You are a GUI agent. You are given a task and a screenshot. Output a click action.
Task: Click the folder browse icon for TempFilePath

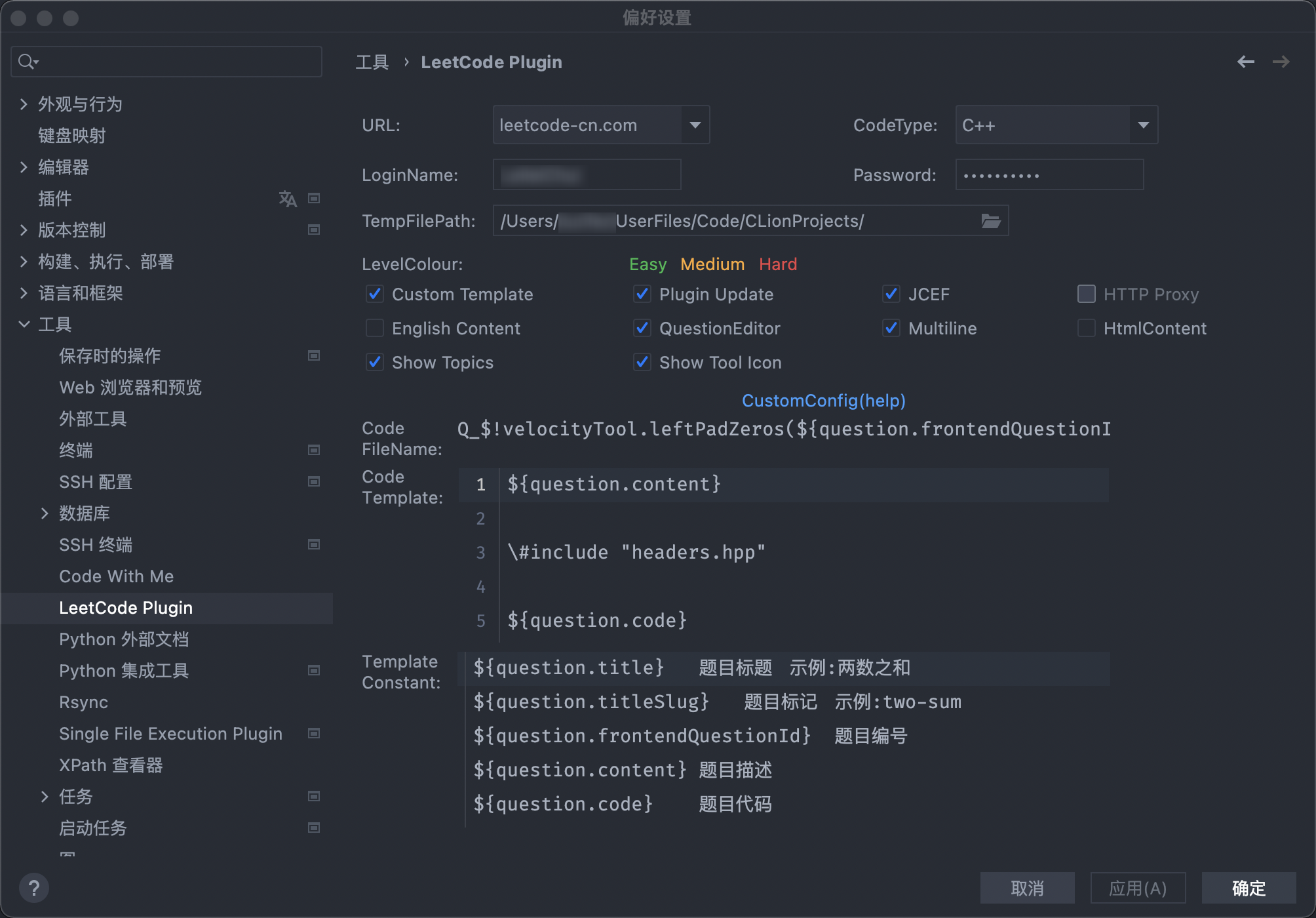coord(990,221)
